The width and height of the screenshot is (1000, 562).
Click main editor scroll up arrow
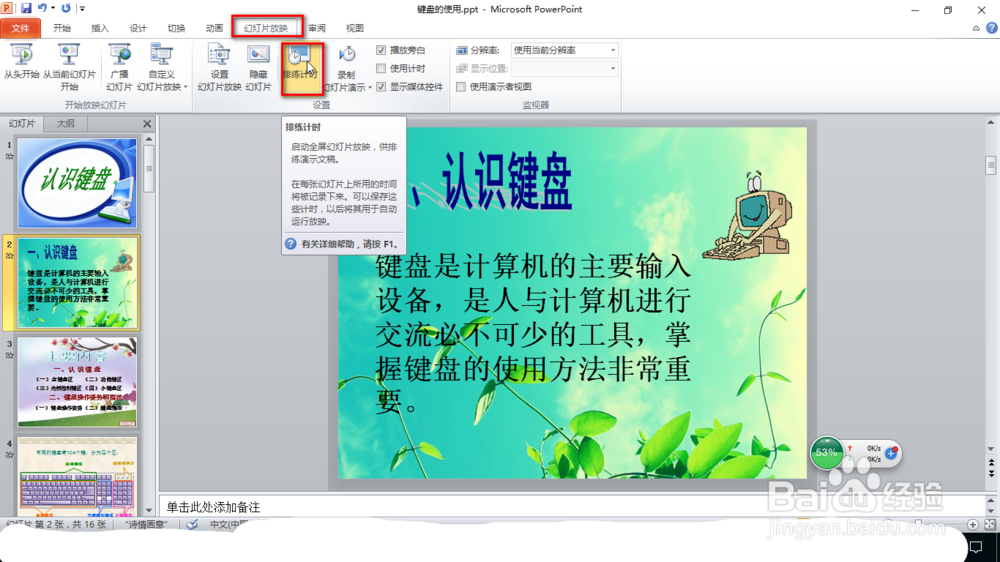(990, 122)
